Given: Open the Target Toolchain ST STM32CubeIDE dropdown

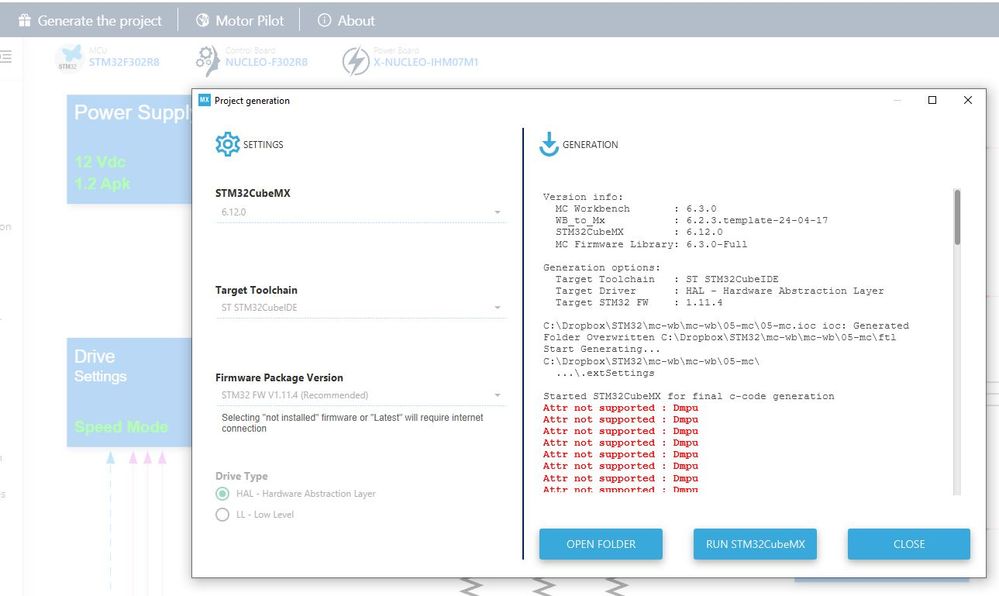Looking at the screenshot, I should (361, 308).
